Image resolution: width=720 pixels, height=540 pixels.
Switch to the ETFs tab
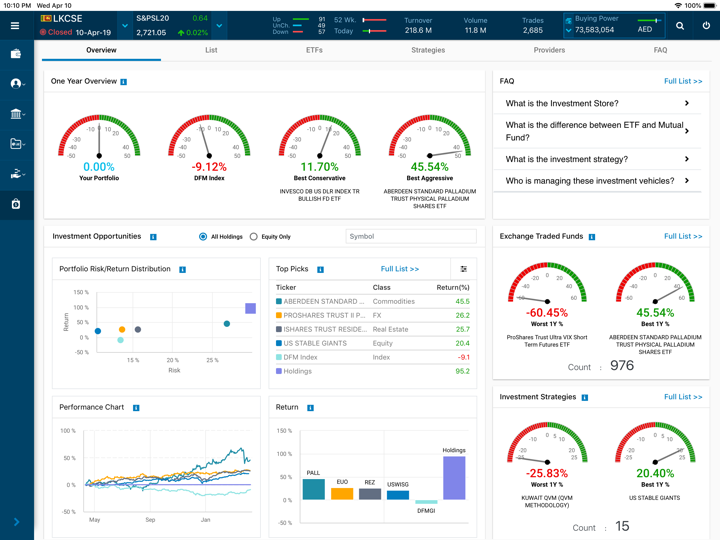tap(314, 50)
